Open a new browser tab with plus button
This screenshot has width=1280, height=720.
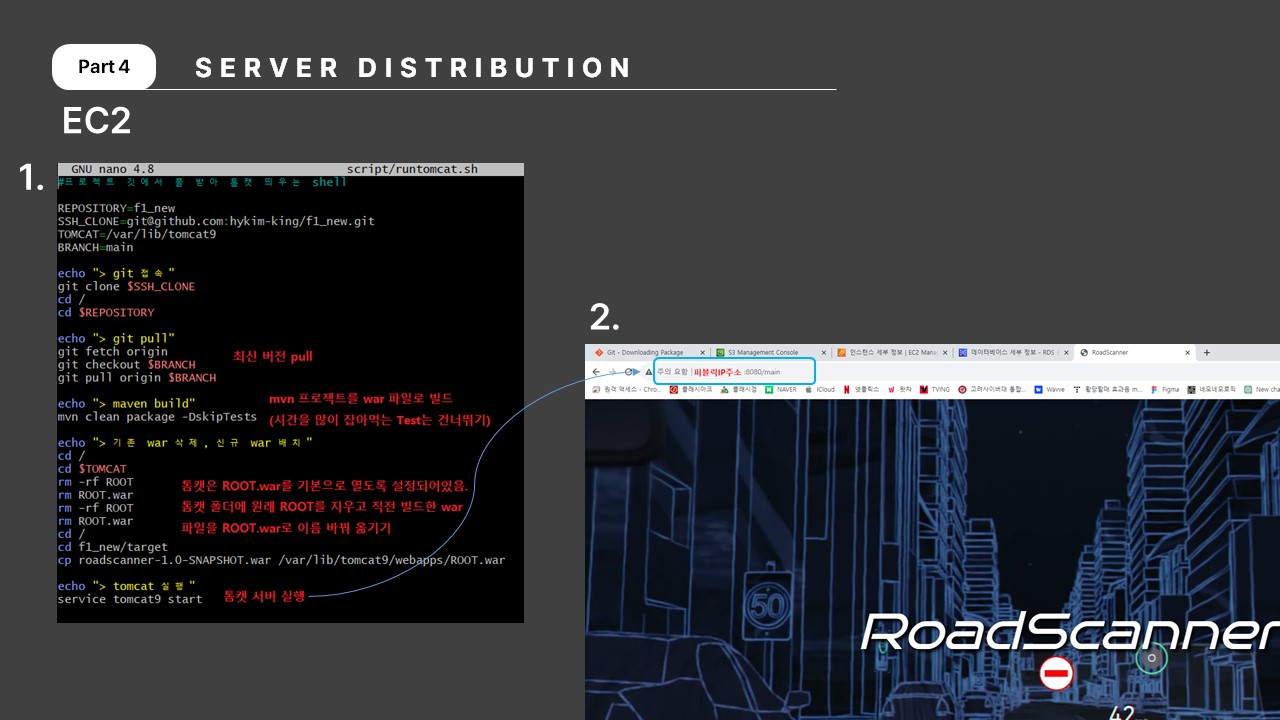click(1207, 352)
